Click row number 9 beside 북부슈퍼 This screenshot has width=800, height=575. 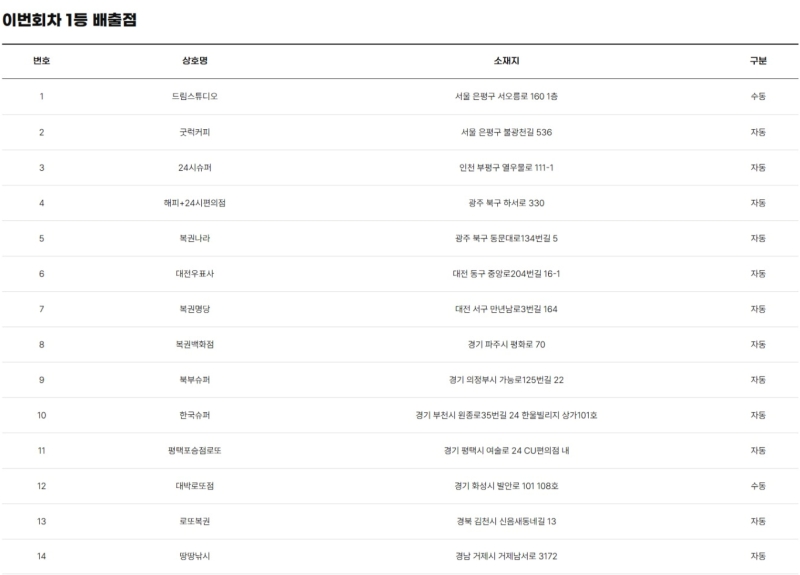(x=41, y=380)
